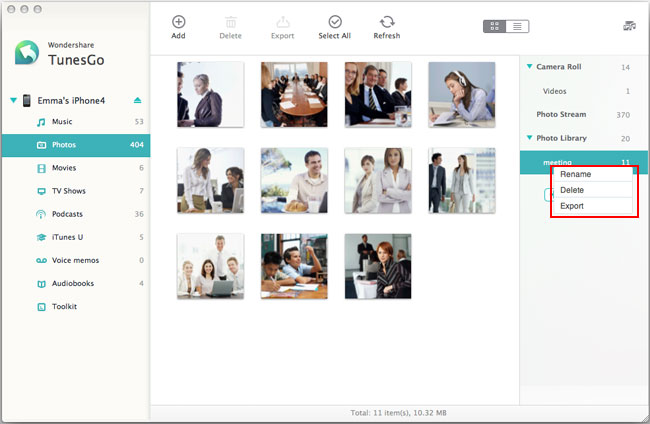Select the Photos sidebar item
The height and width of the screenshot is (424, 650).
[x=76, y=145]
